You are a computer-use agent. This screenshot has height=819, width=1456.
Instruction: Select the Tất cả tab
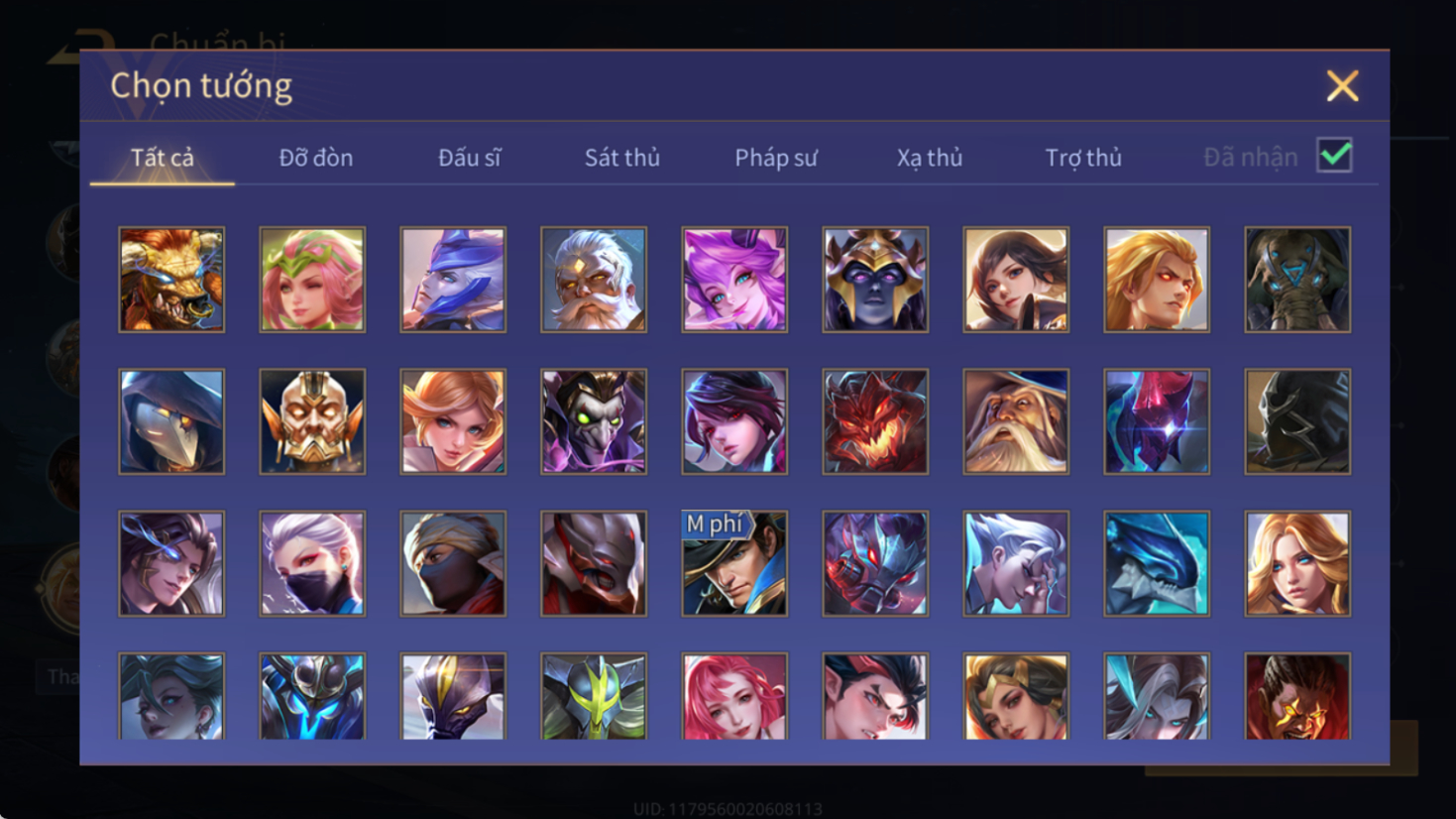coord(163,158)
